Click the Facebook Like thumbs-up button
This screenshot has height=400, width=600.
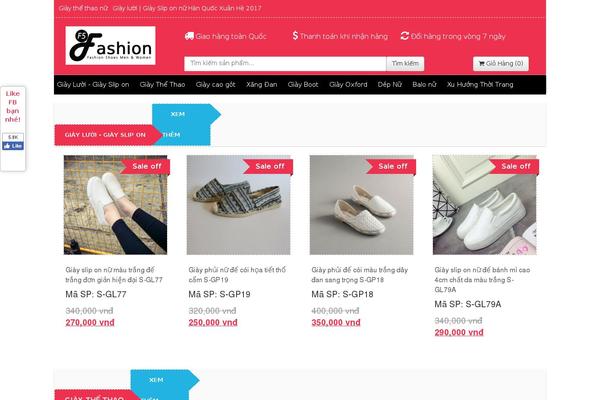click(x=13, y=146)
